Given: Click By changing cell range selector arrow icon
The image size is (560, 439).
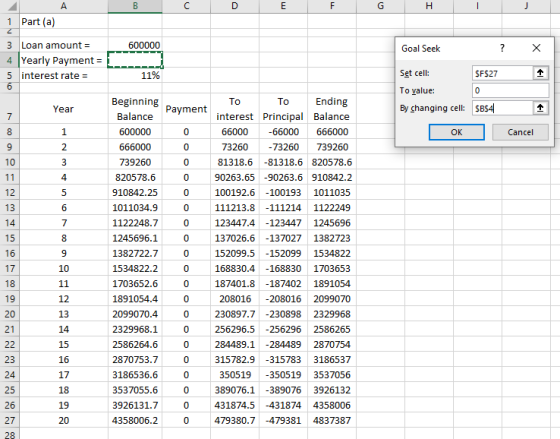Looking at the screenshot, I should [x=540, y=108].
